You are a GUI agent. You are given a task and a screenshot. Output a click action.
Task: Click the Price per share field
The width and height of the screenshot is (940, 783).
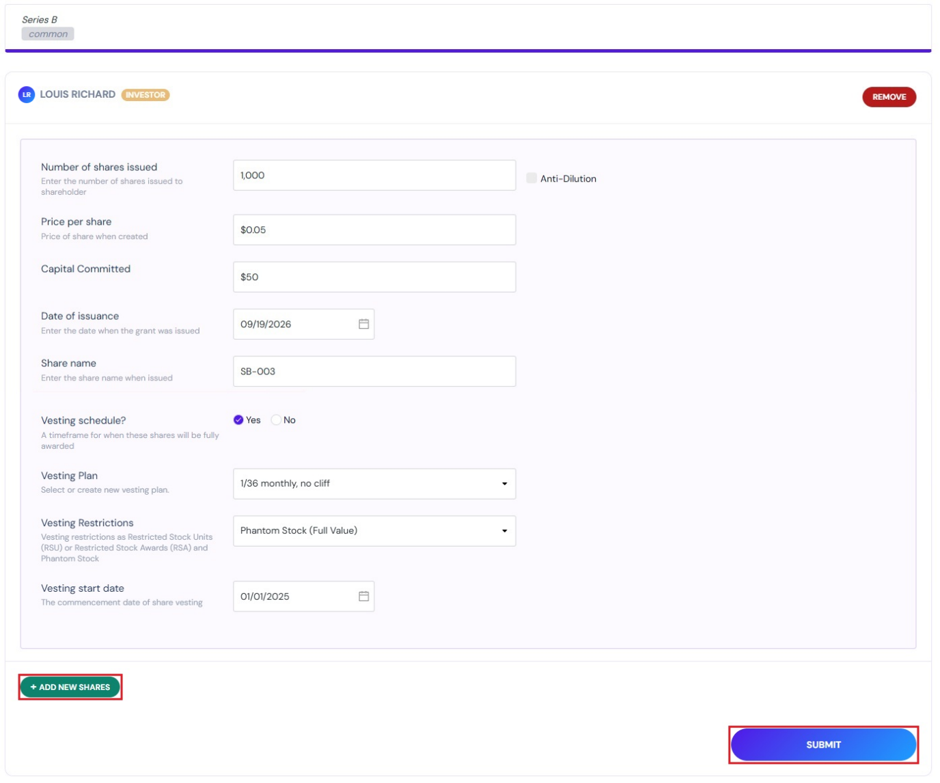(374, 230)
